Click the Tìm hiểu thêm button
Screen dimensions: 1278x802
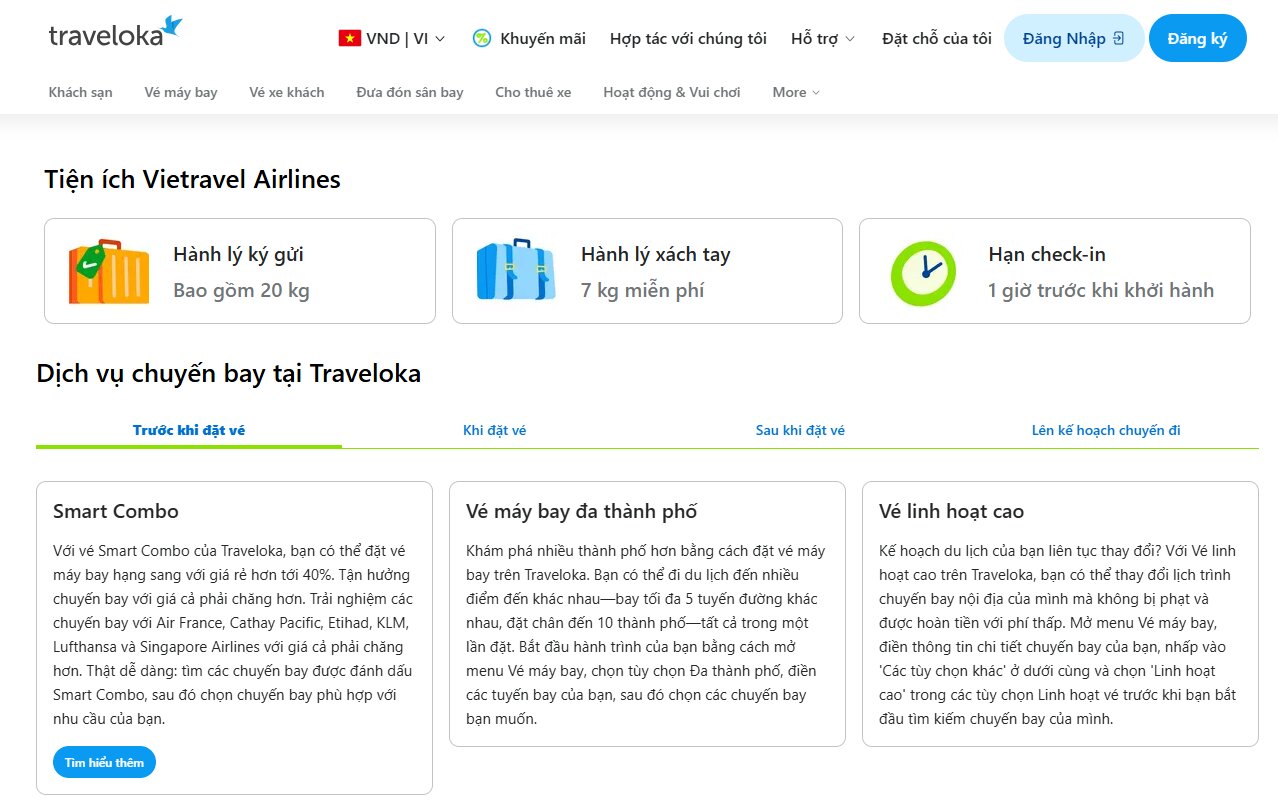tap(104, 762)
